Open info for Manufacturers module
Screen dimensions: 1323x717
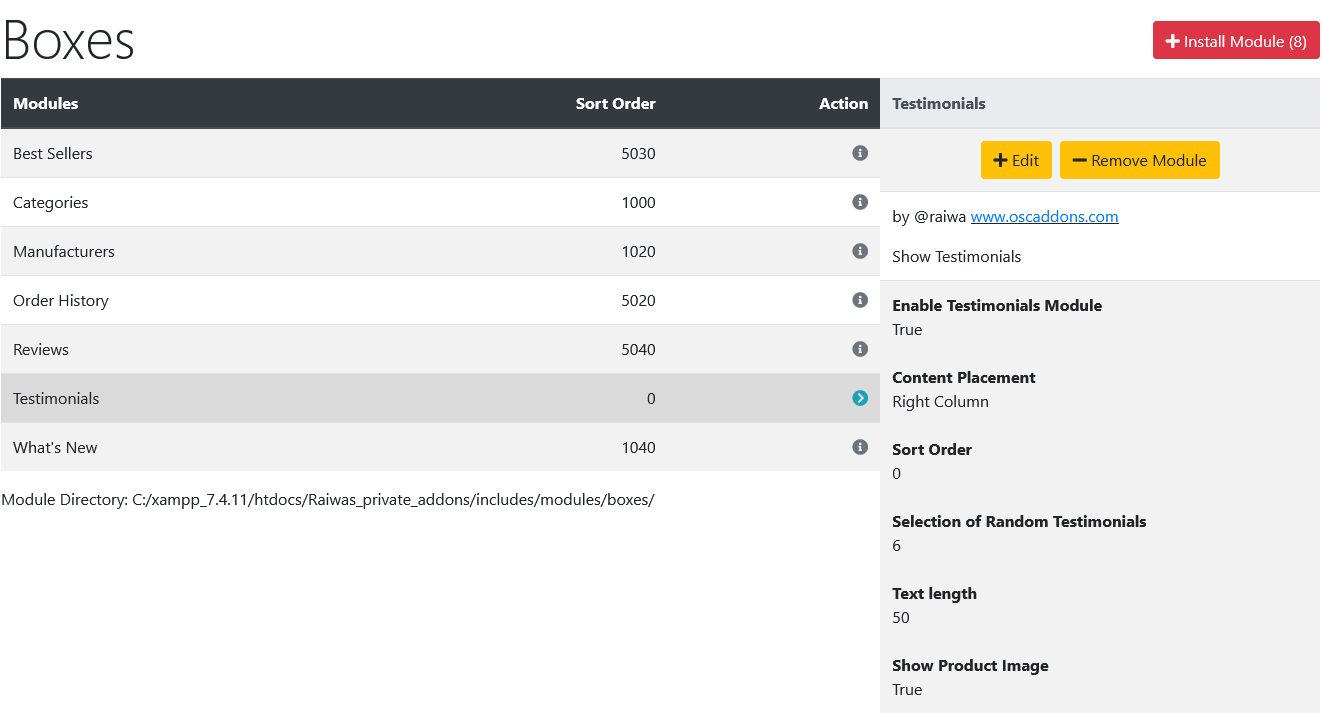click(x=860, y=251)
